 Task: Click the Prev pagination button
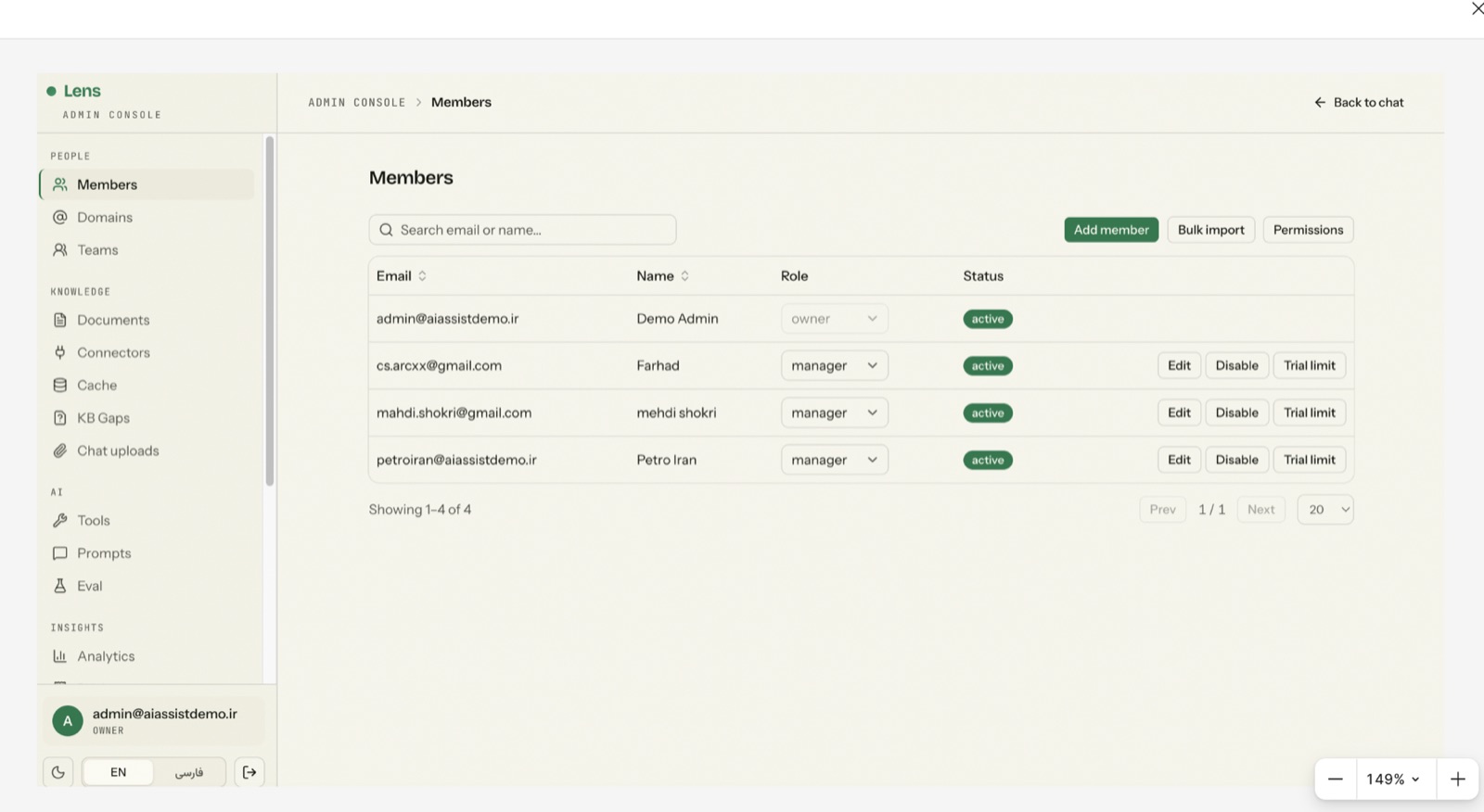click(1162, 510)
